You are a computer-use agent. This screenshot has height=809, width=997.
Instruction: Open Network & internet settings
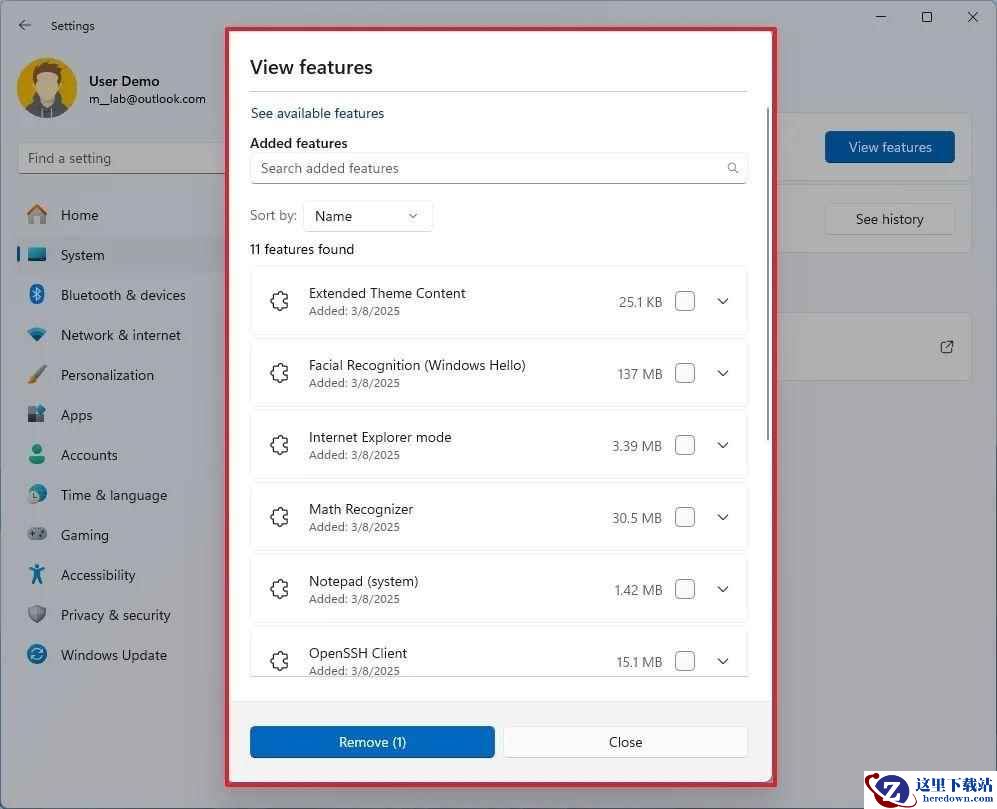[x=121, y=335]
